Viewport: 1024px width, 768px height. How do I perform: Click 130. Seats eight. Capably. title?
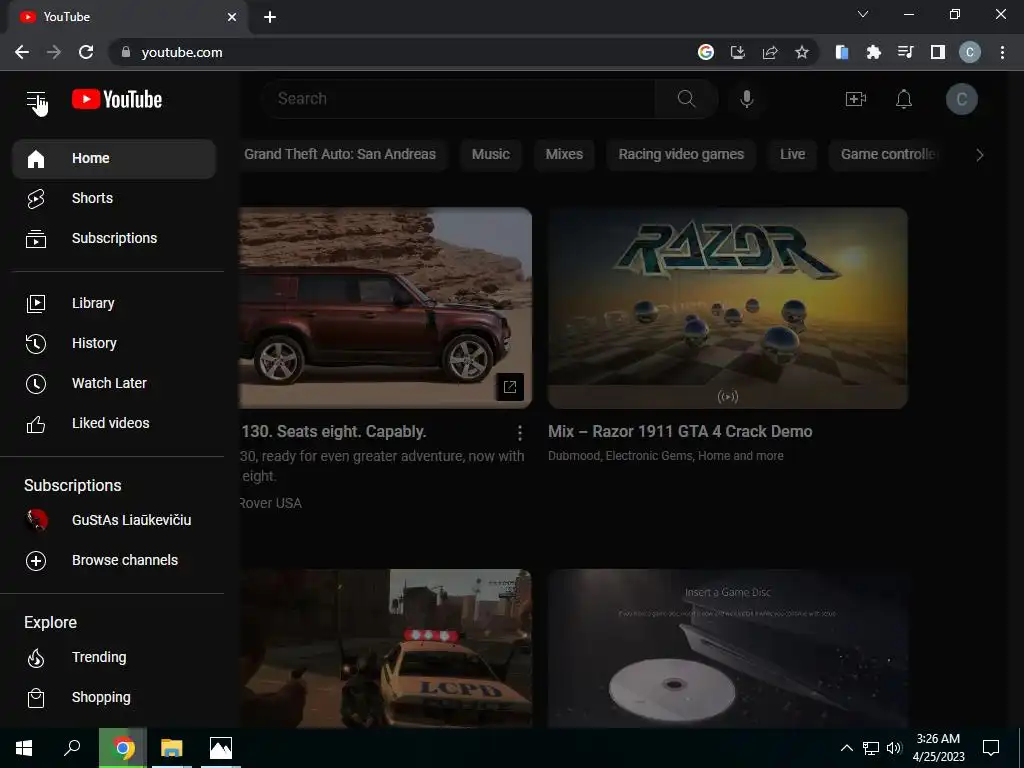click(x=334, y=432)
